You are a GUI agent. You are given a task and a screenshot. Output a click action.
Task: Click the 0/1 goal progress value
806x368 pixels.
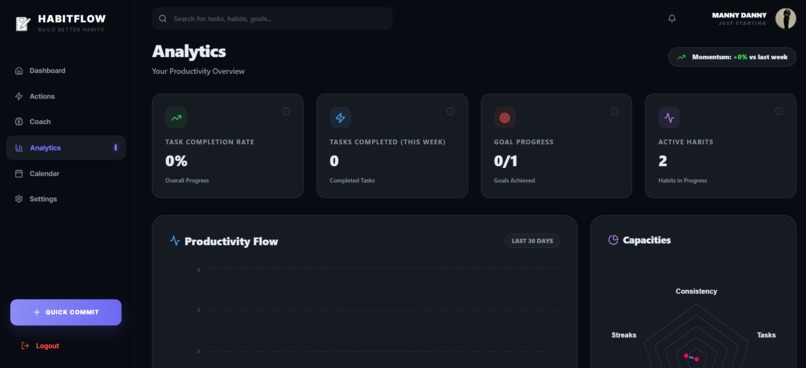coord(506,161)
